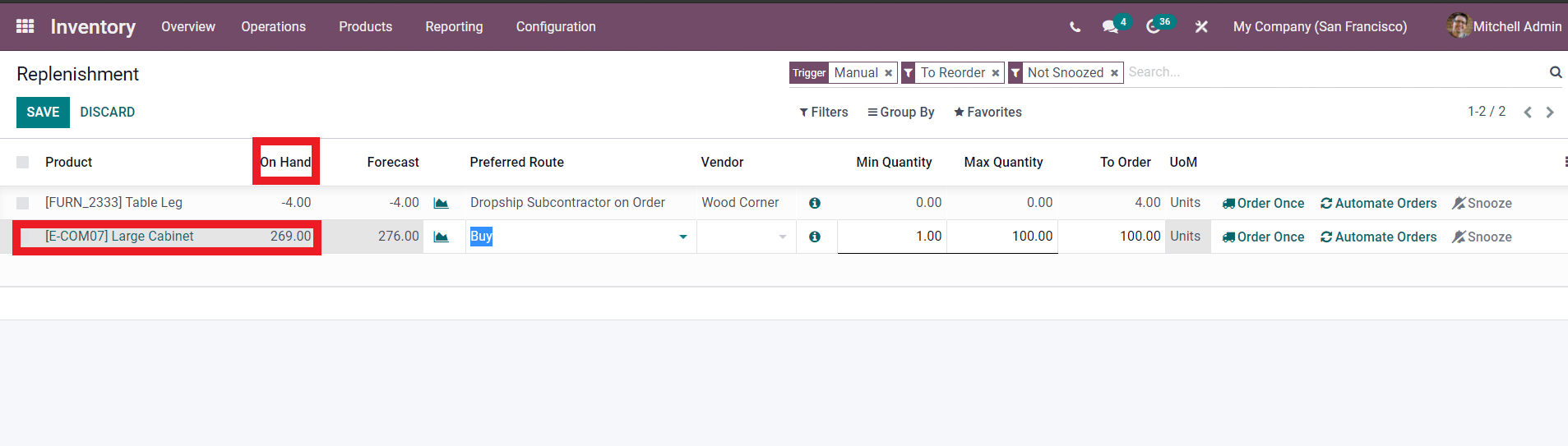Open the Products menu
The image size is (1568, 446).
[366, 26]
